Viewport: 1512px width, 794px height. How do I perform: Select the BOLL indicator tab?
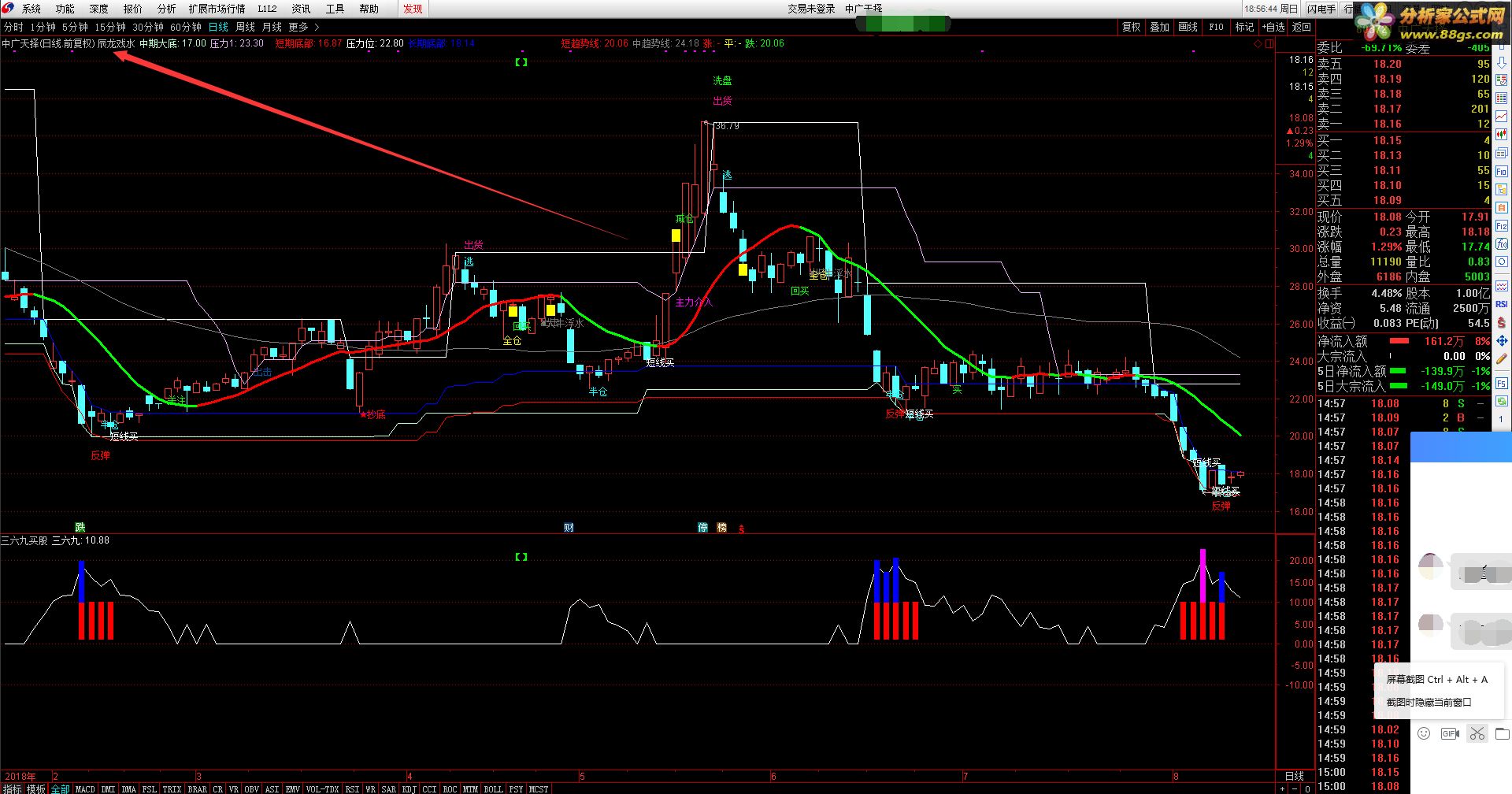494,788
